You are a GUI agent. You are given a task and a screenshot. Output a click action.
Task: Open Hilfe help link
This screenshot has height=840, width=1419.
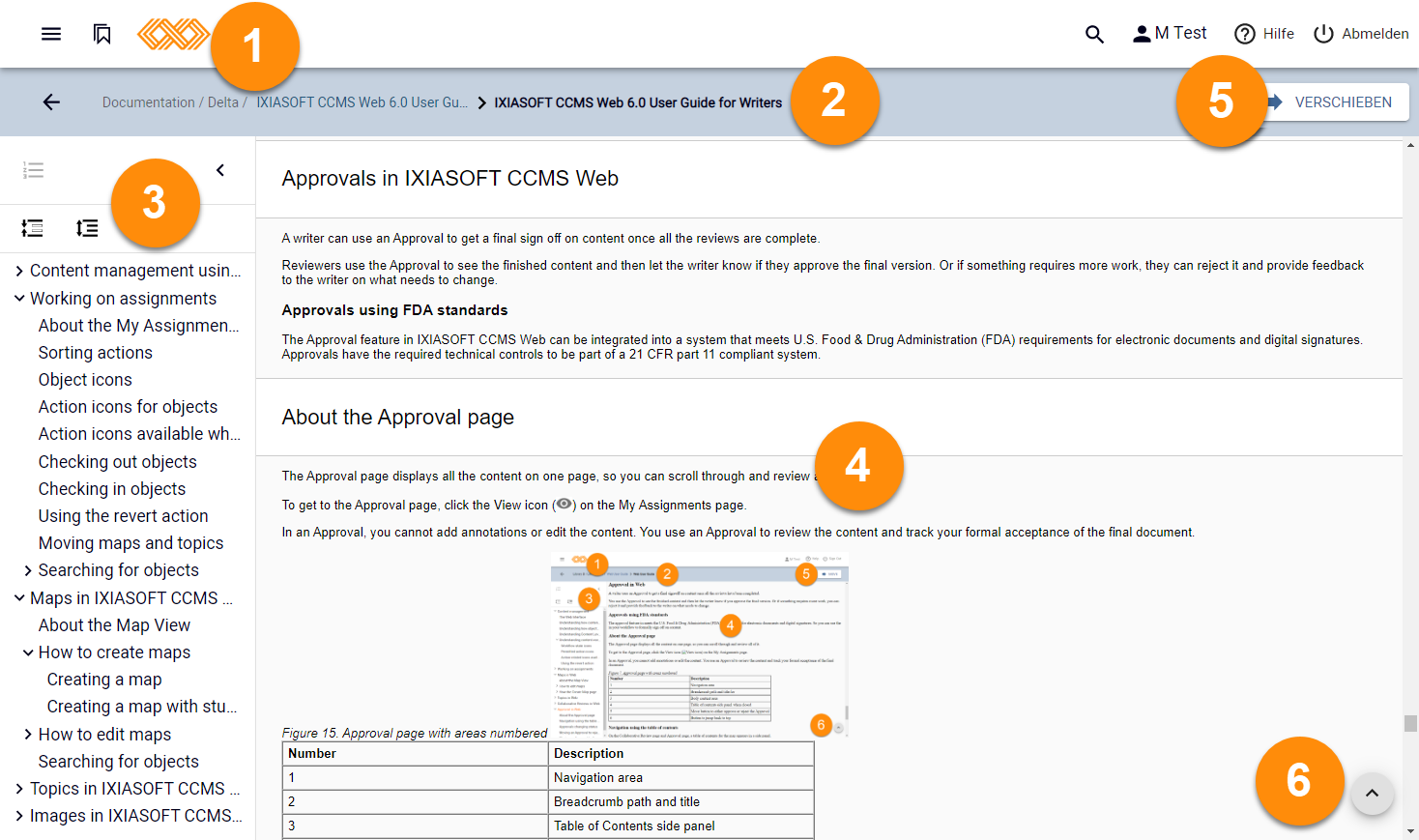(1264, 34)
